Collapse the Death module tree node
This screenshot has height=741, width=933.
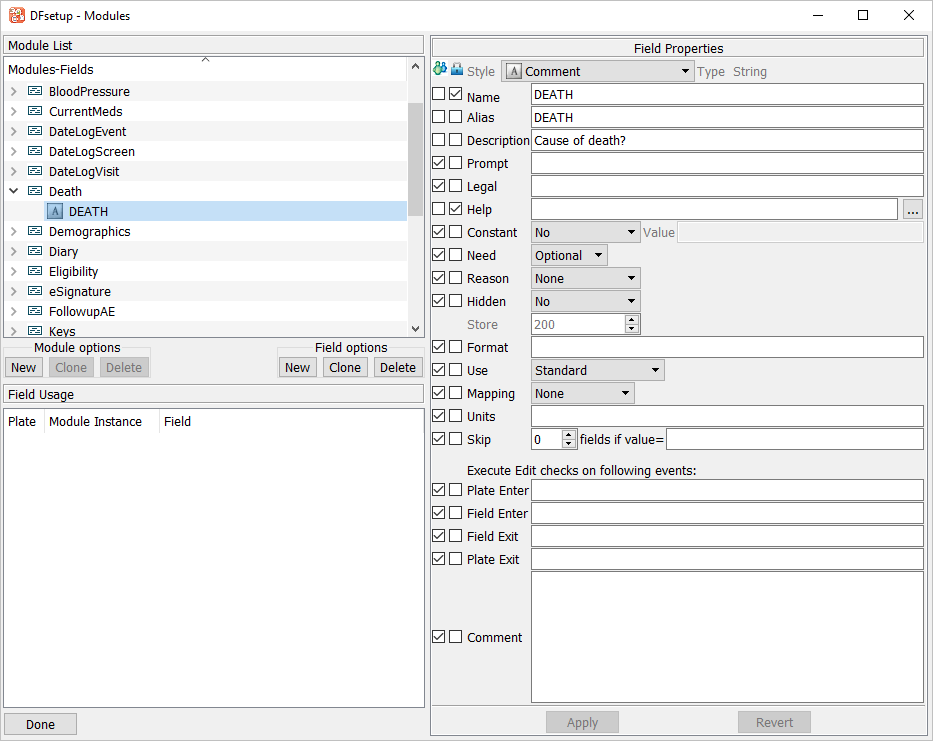[x=14, y=191]
